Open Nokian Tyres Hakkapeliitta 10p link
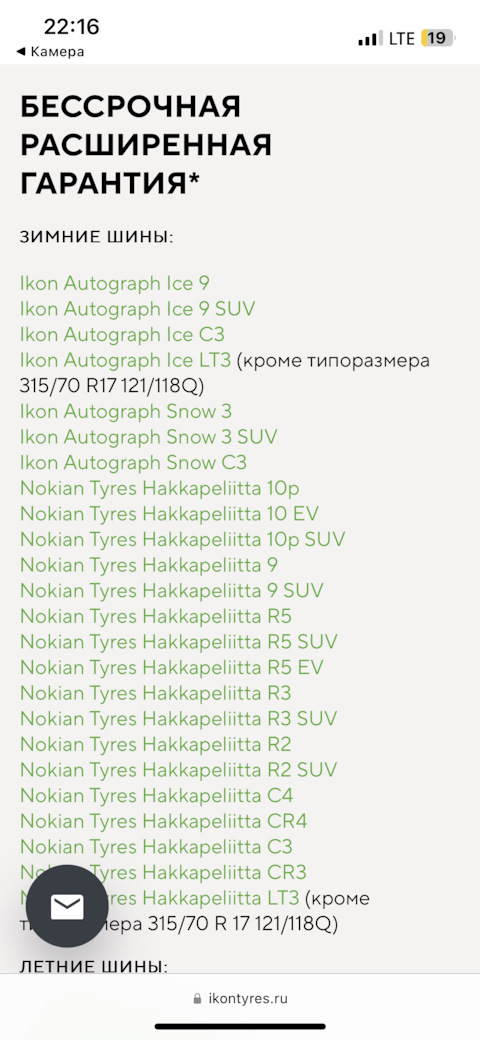The height and width of the screenshot is (1040, 480). point(160,489)
